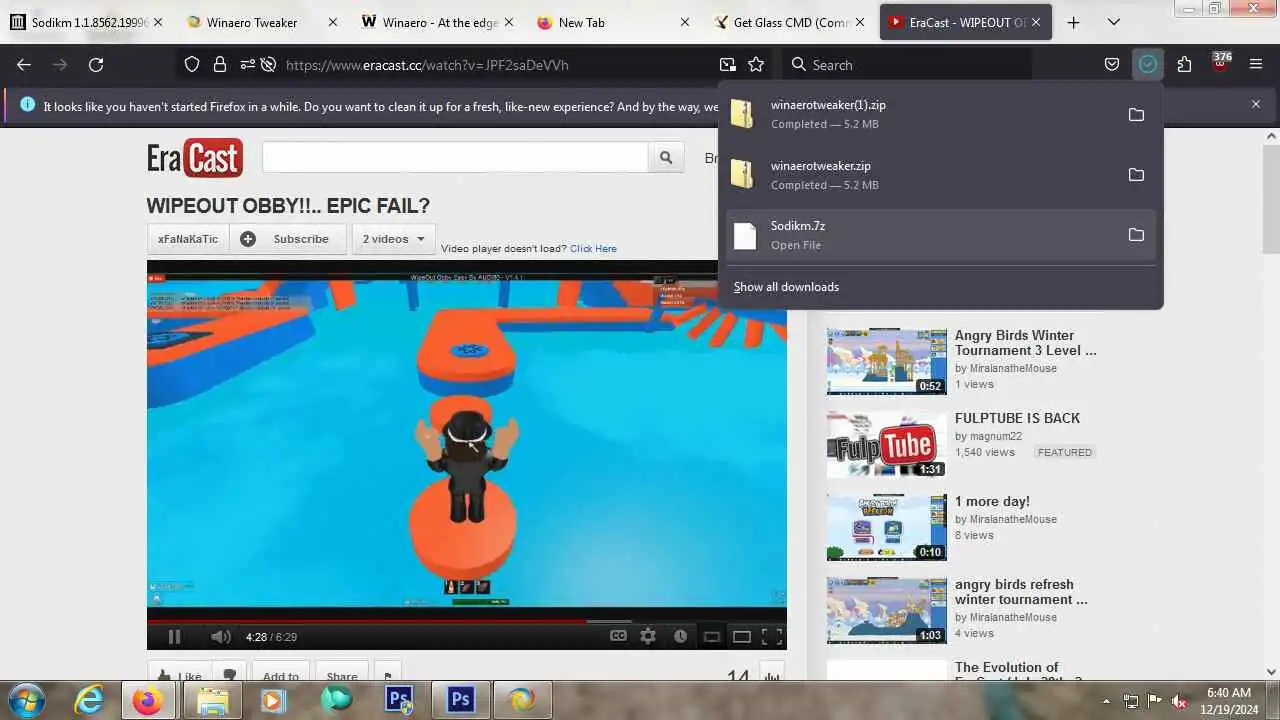Viewport: 1280px width, 720px height.
Task: Open Photoshop from the taskbar
Action: (x=460, y=700)
